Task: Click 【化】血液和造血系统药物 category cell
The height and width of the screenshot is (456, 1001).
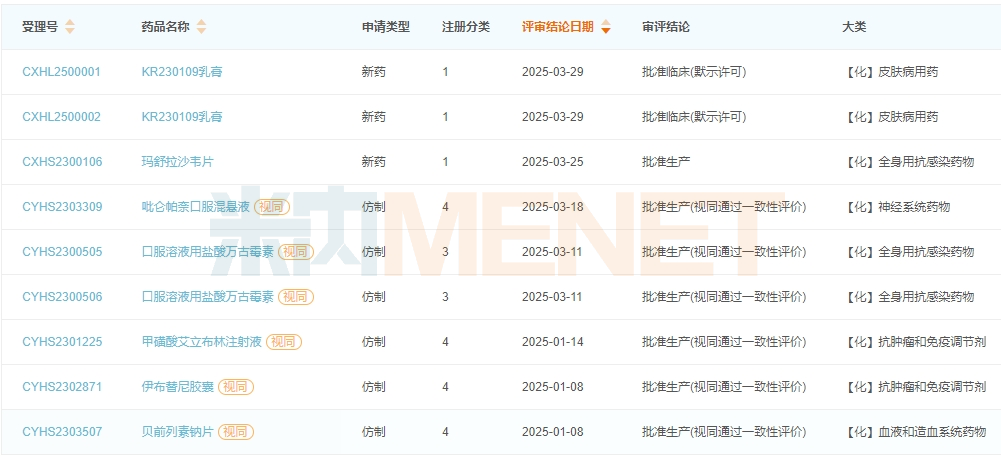Action: (x=914, y=432)
